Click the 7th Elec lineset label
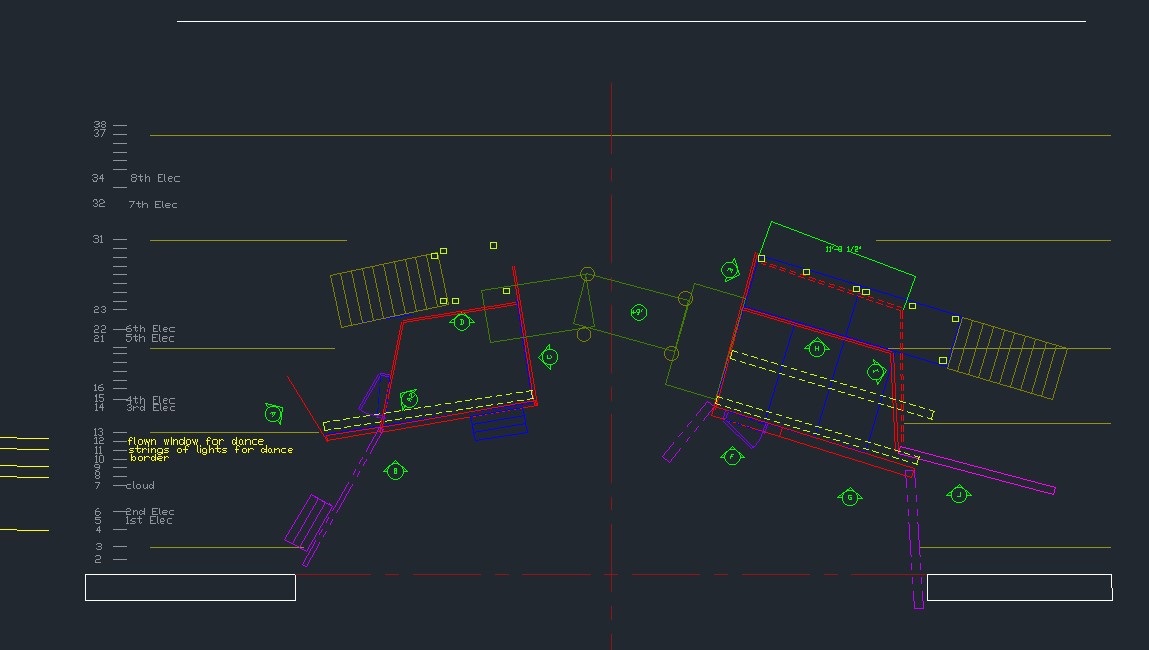The image size is (1149, 650). coord(152,205)
